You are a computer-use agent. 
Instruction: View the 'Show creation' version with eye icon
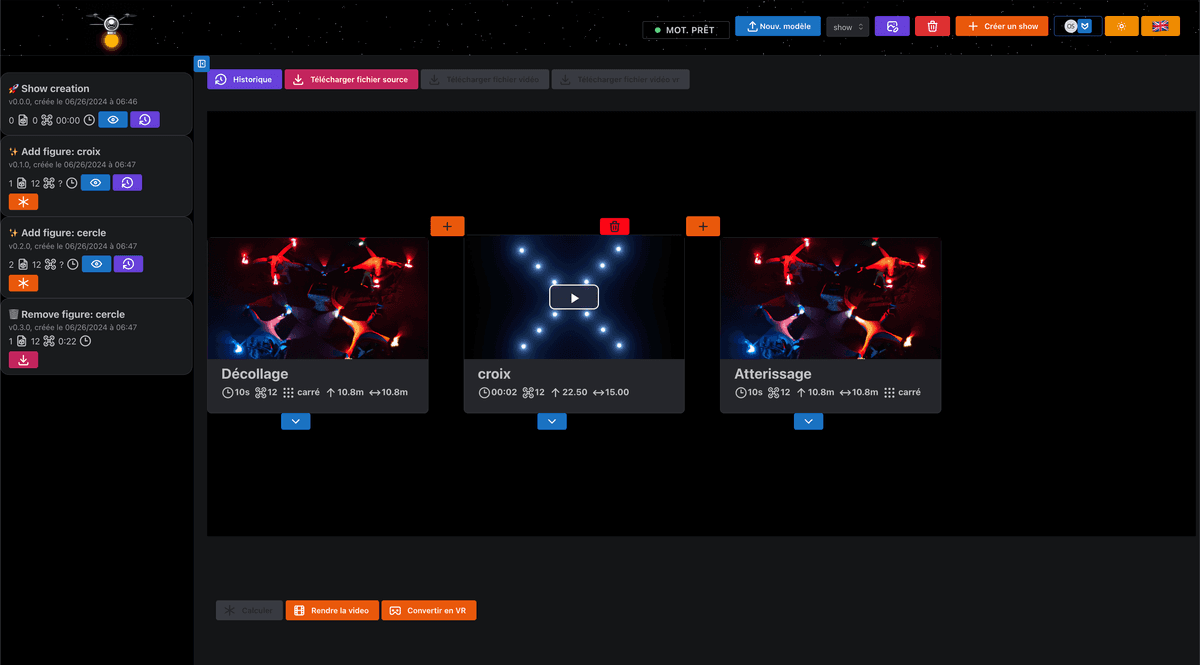pyautogui.click(x=113, y=120)
